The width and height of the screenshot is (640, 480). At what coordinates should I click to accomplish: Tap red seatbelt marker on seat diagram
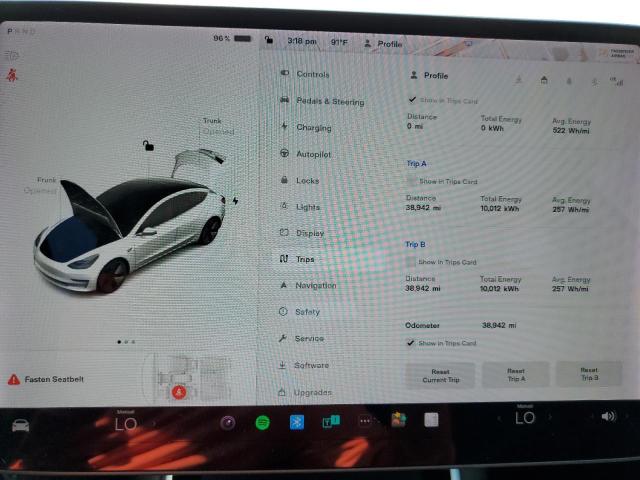pos(179,392)
